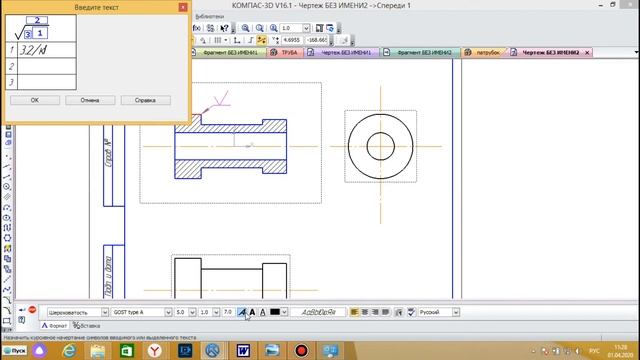Viewport: 640px width, 360px height.
Task: Open the Шероховатость text style dropdown
Action: pos(104,312)
